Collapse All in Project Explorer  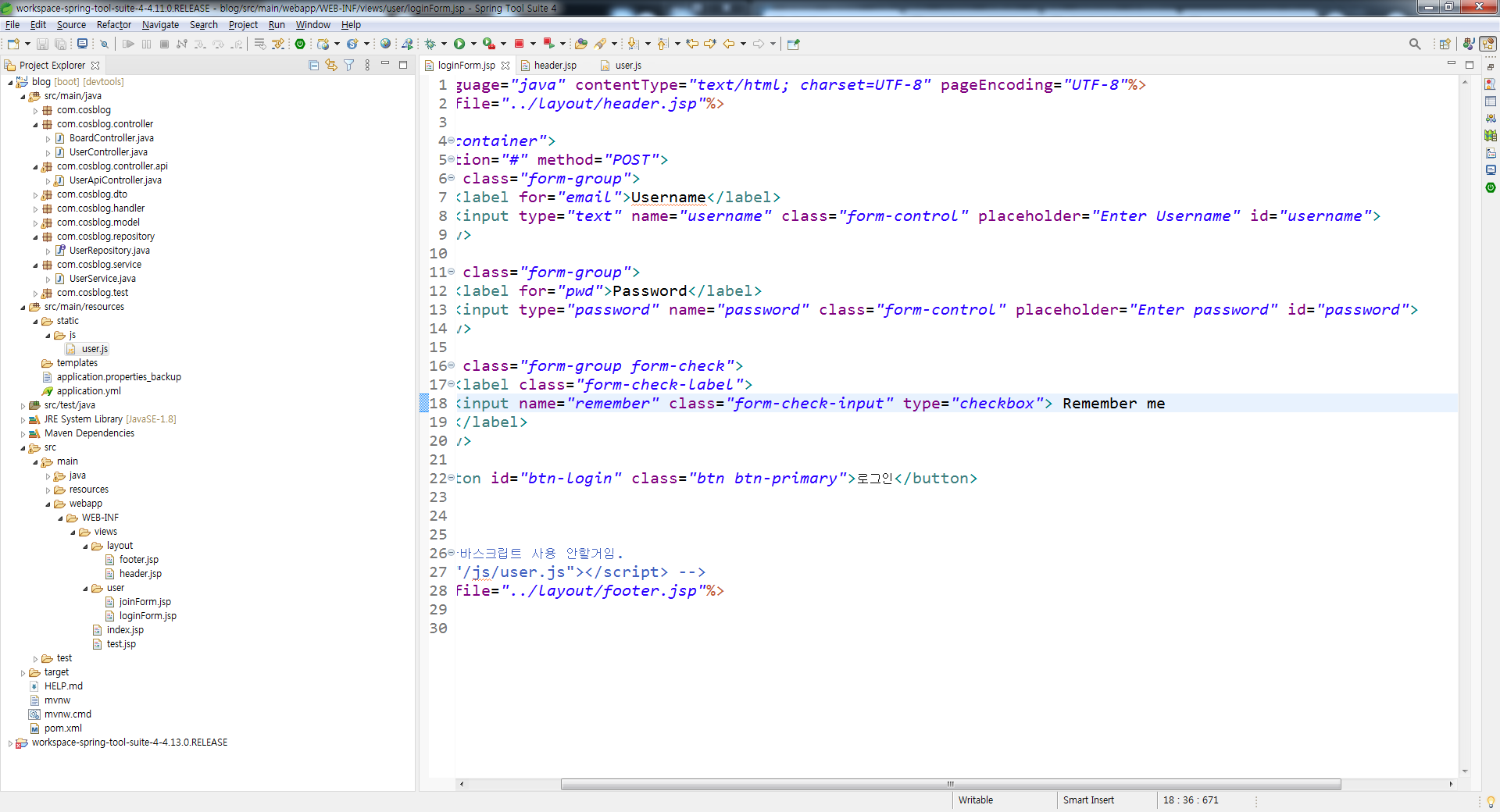(313, 66)
